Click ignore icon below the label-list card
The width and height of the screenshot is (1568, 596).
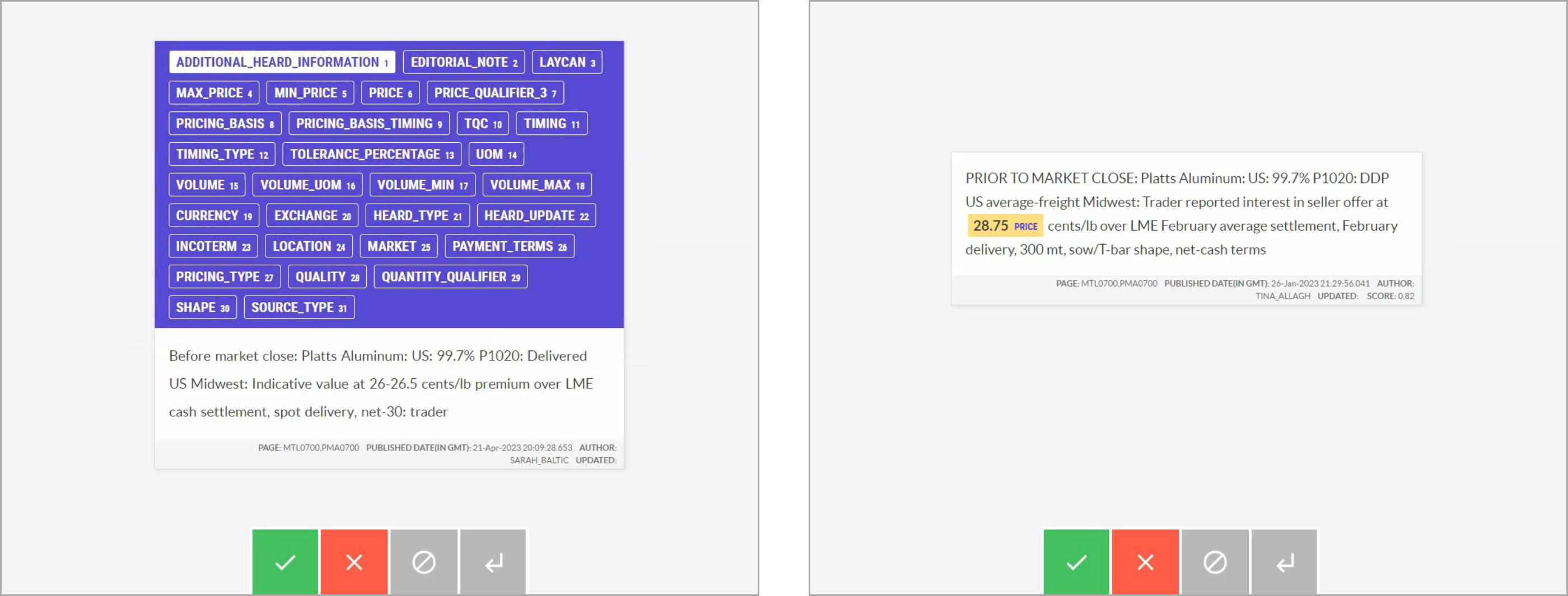coord(424,561)
